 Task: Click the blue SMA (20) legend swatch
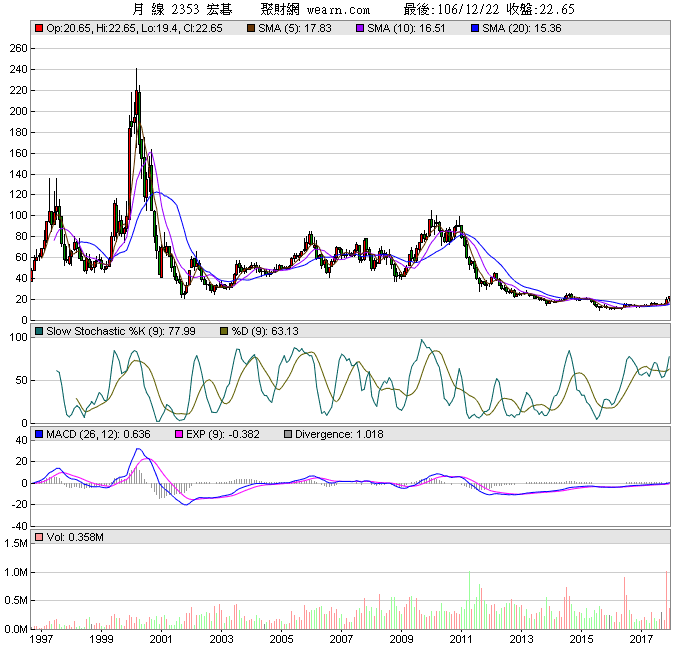pyautogui.click(x=475, y=28)
